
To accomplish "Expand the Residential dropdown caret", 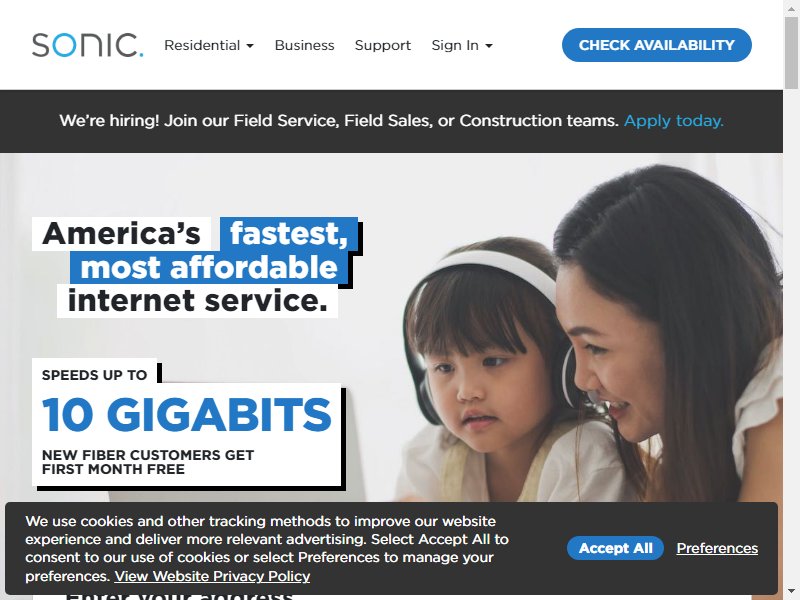I will click(x=250, y=46).
